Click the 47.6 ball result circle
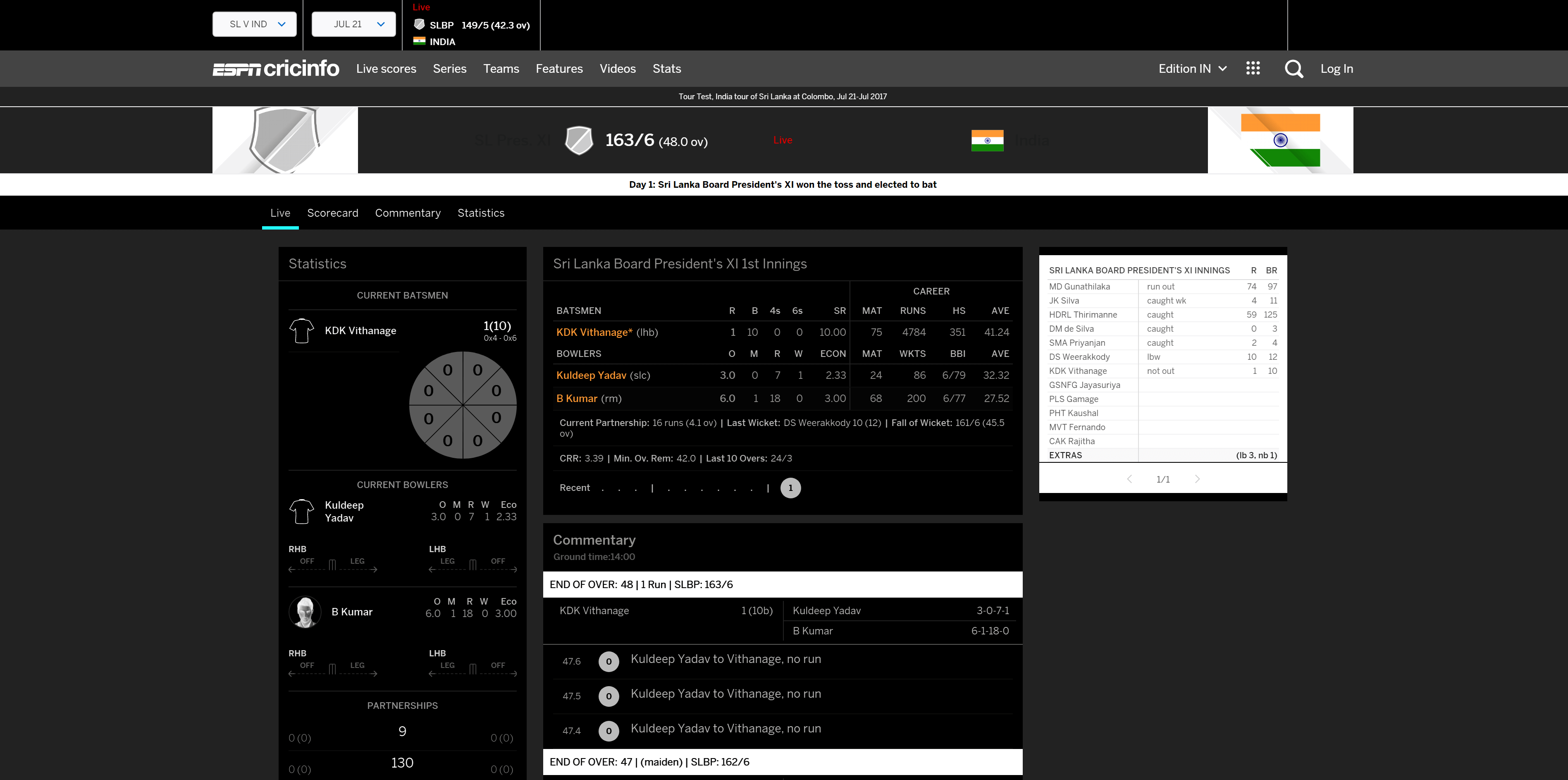This screenshot has width=1568, height=780. coord(609,661)
